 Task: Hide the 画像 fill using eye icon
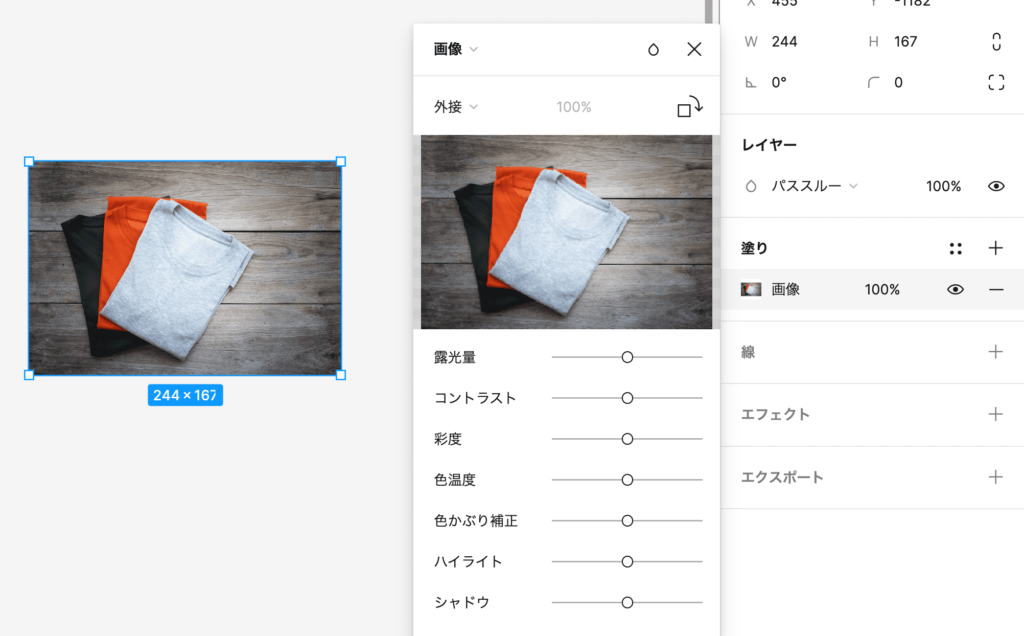955,290
